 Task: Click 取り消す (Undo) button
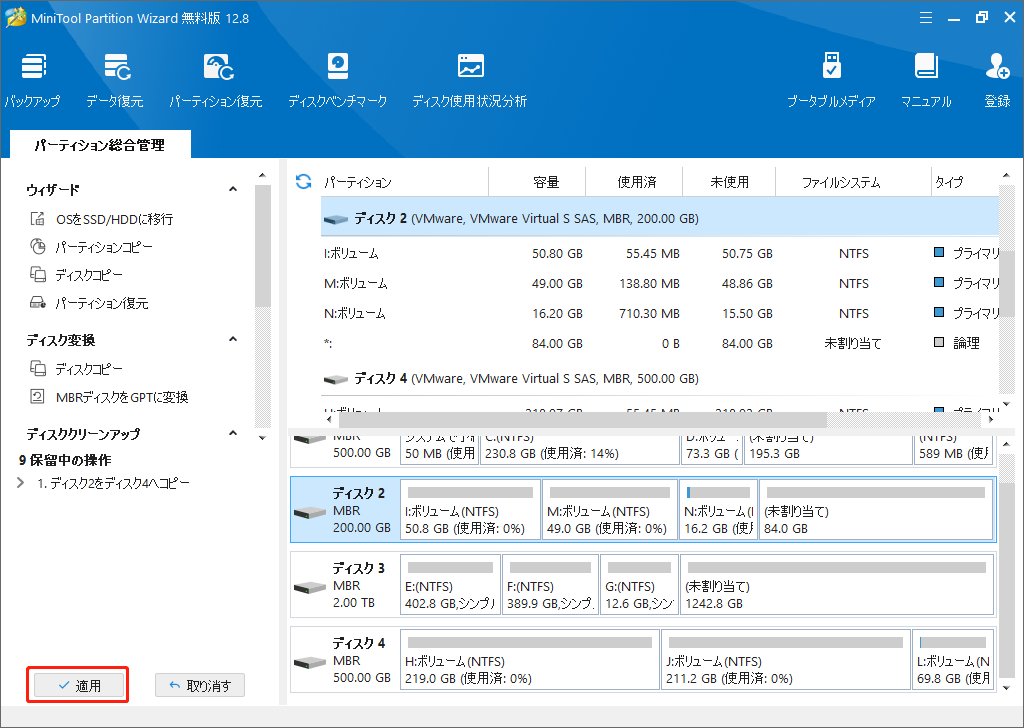click(x=200, y=685)
